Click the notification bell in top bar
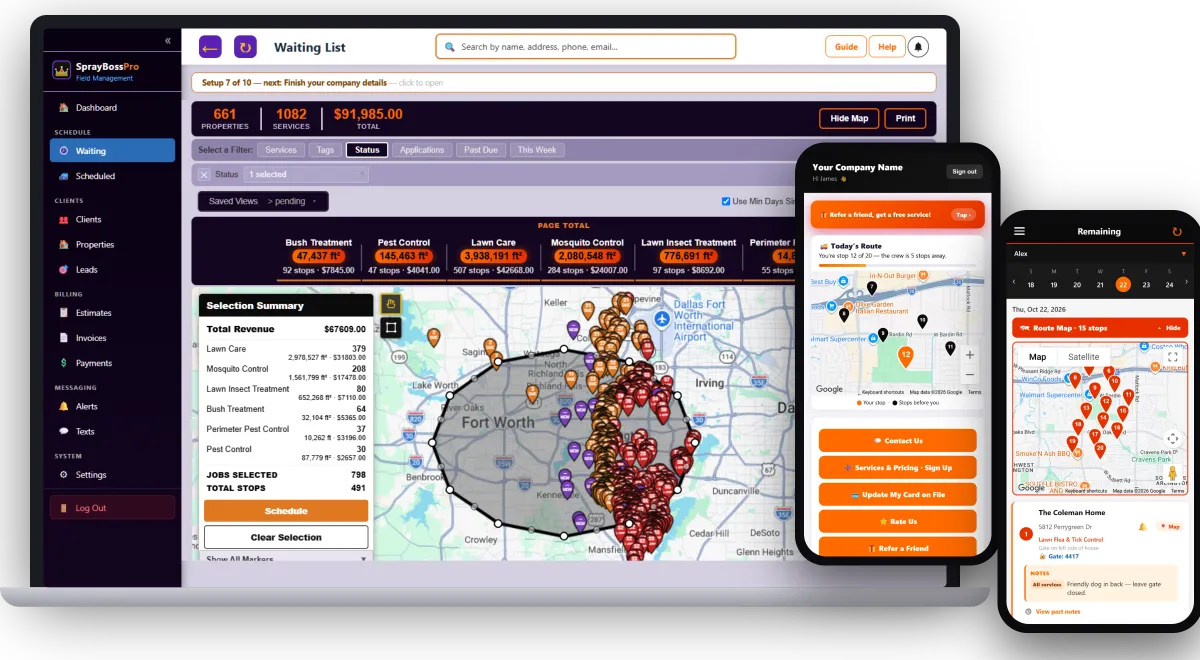 point(918,47)
